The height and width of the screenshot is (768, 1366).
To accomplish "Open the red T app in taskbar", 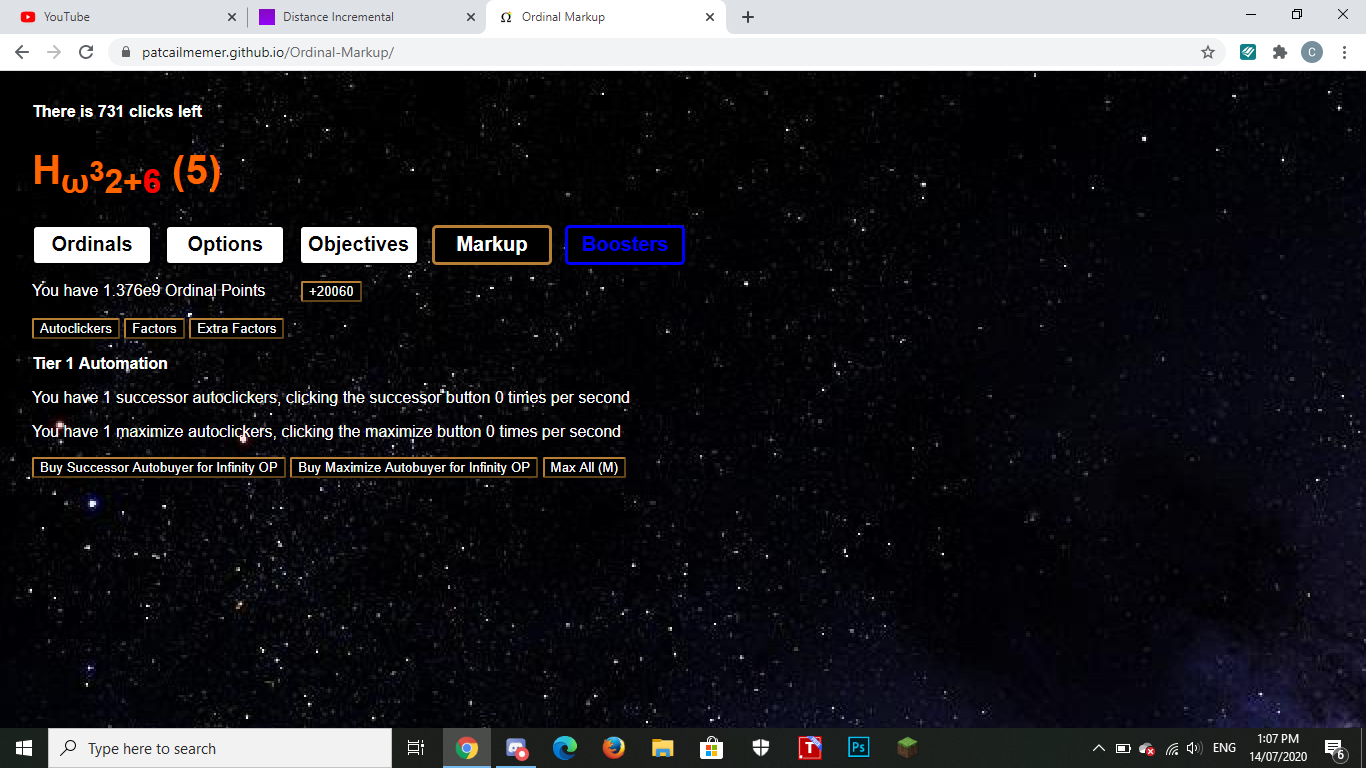I will click(x=809, y=748).
